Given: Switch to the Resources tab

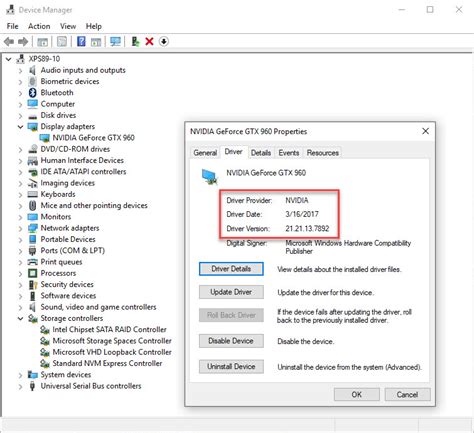Looking at the screenshot, I should click(x=323, y=153).
